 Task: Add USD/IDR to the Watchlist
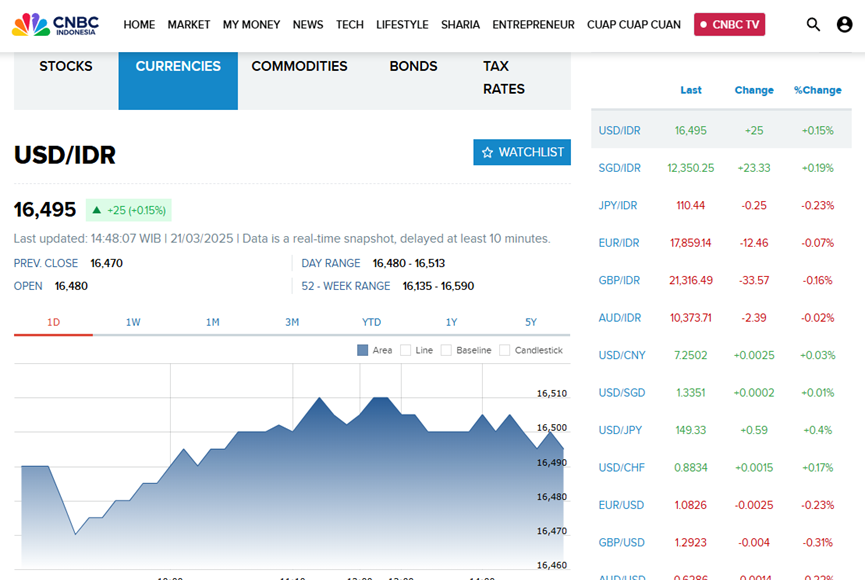[x=522, y=152]
